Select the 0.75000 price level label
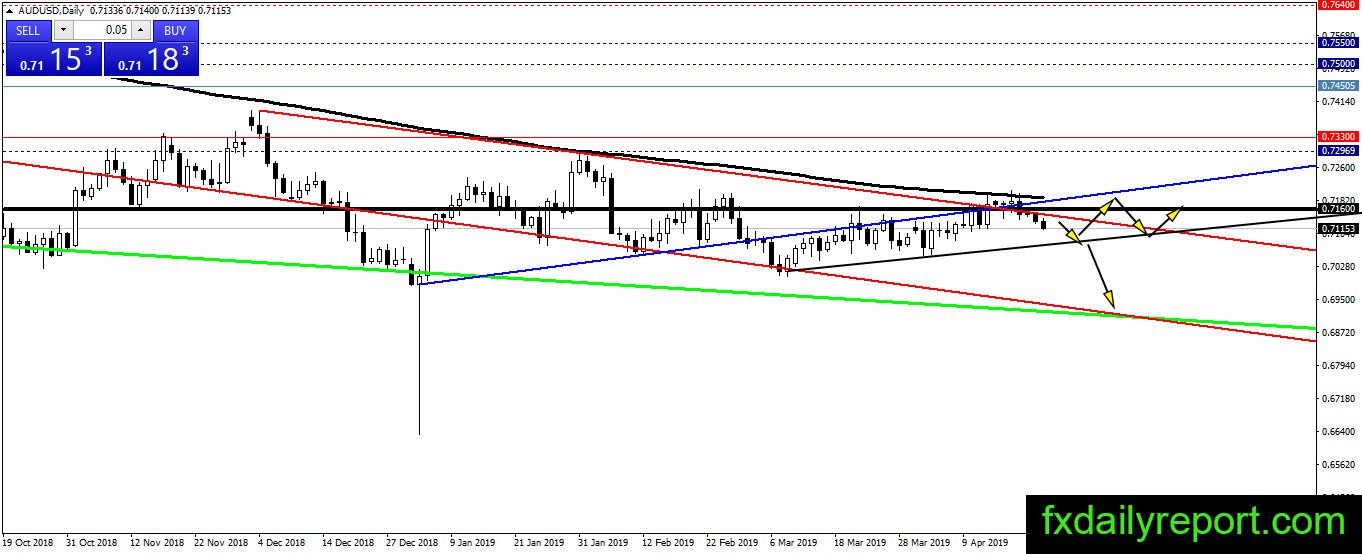The width and height of the screenshot is (1362, 554). [1339, 64]
